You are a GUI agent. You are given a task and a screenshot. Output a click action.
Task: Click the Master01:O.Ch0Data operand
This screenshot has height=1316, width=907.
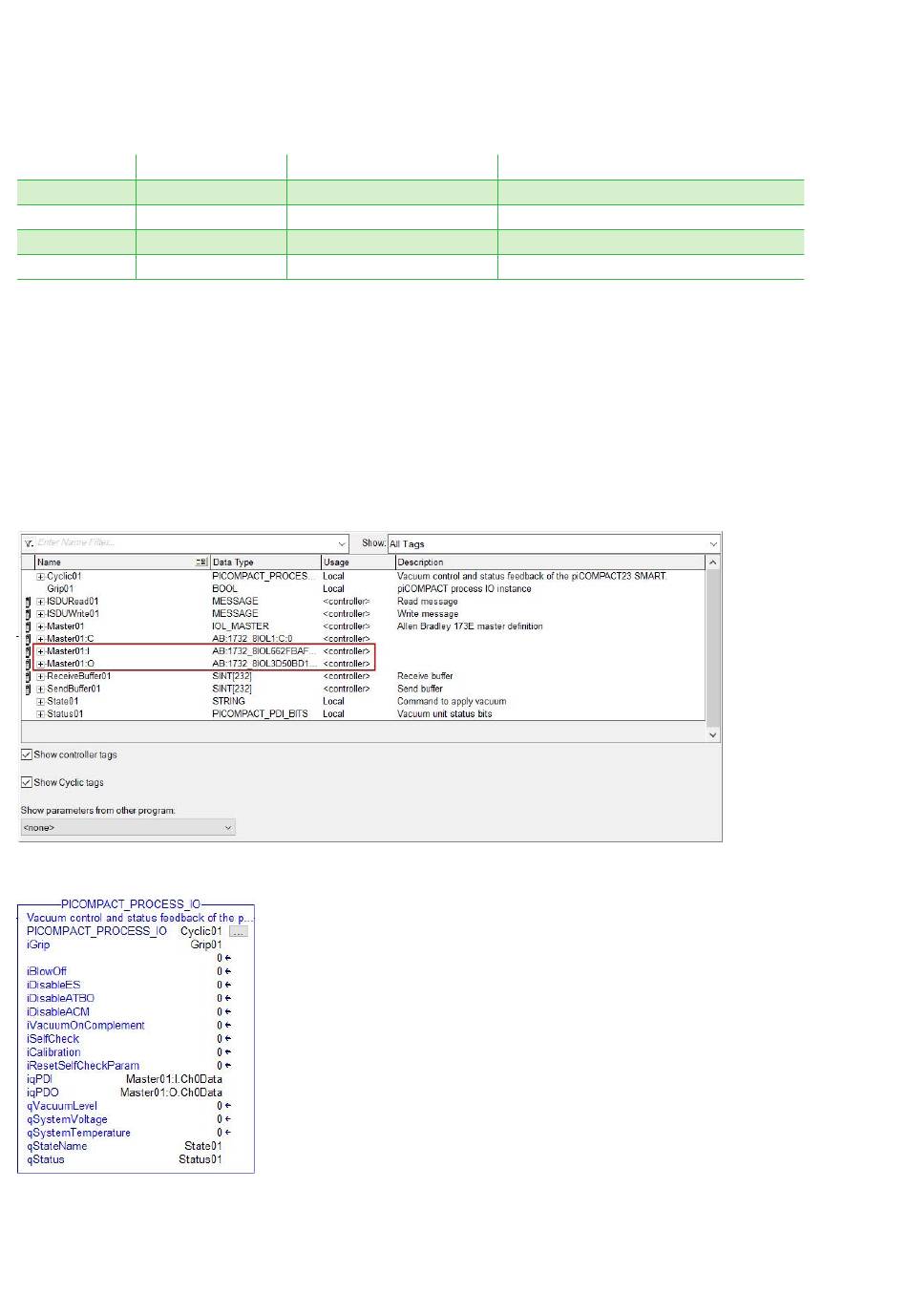click(171, 1092)
